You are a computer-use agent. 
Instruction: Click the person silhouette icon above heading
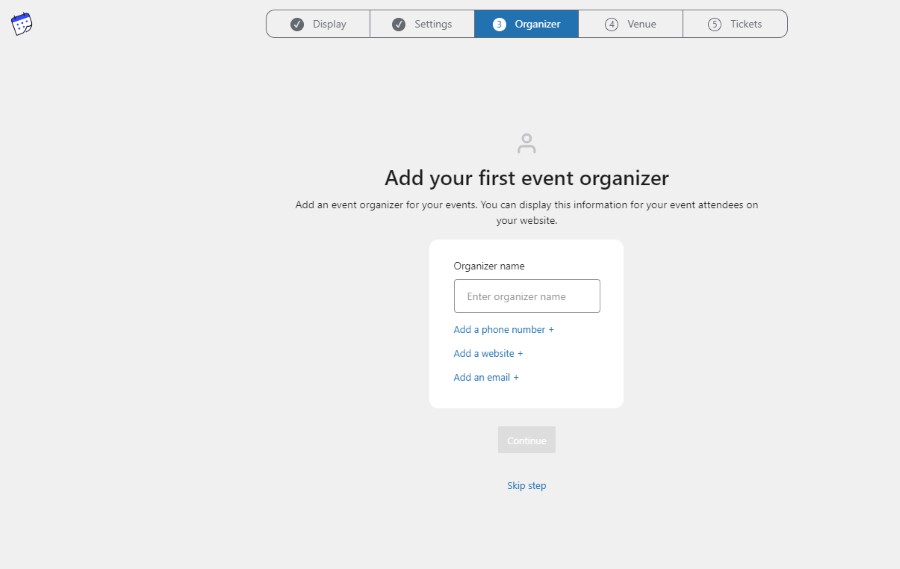pyautogui.click(x=527, y=143)
